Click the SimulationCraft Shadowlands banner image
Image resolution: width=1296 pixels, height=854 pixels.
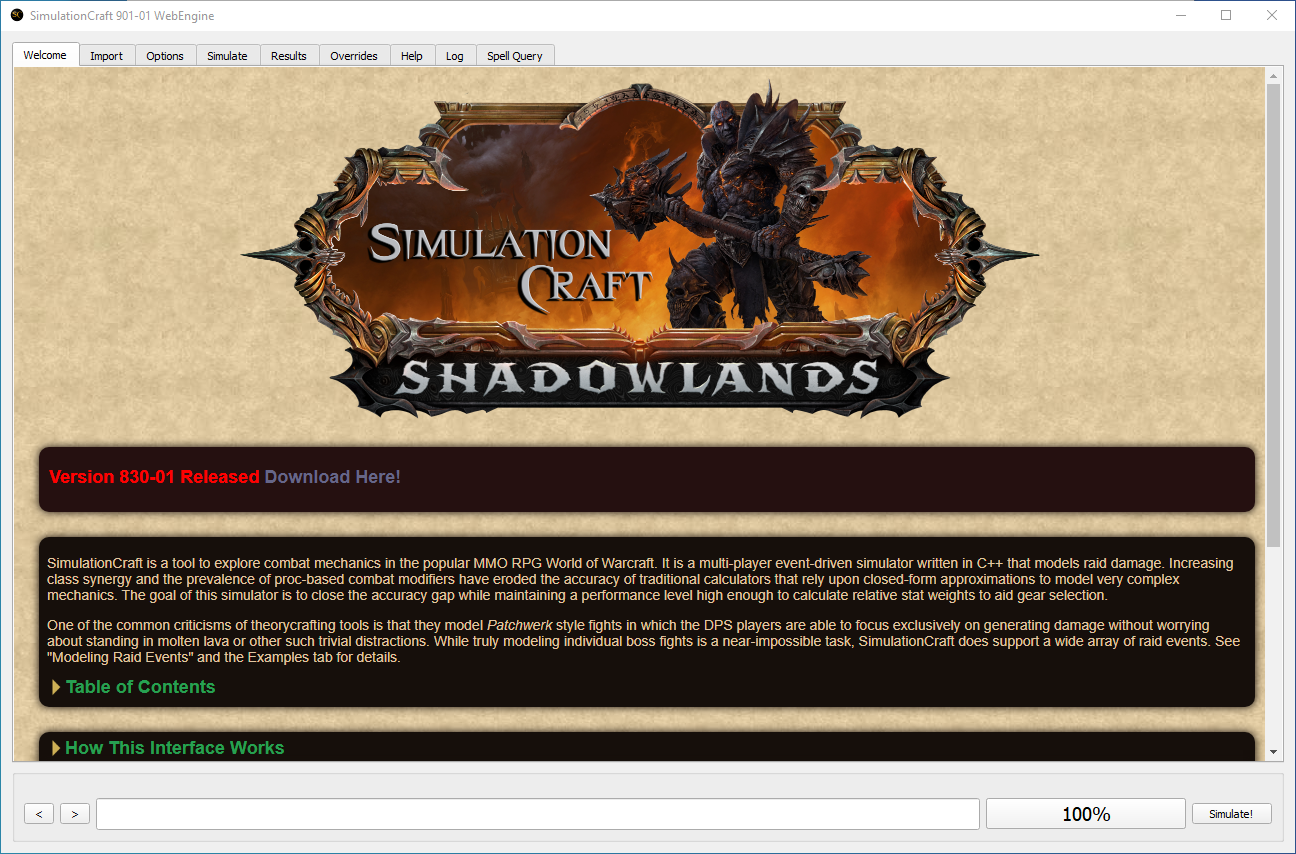pyautogui.click(x=640, y=248)
